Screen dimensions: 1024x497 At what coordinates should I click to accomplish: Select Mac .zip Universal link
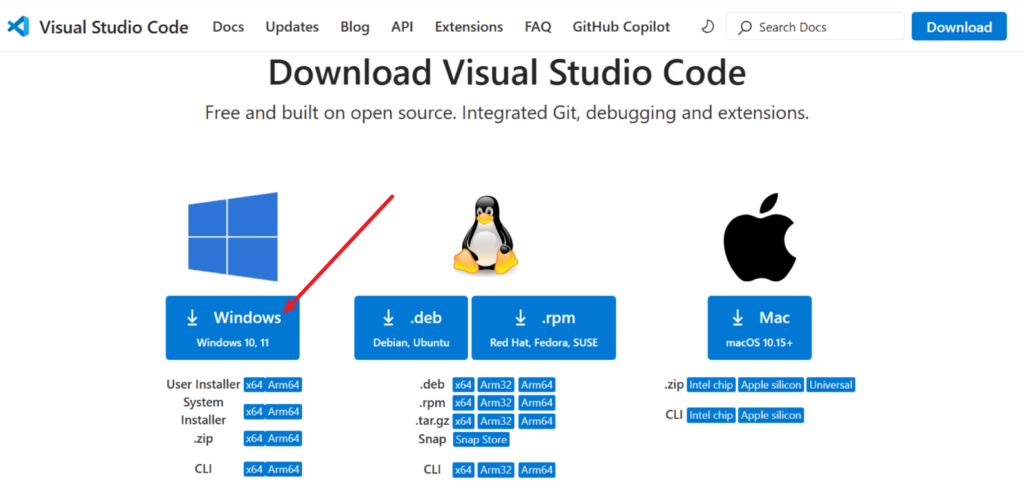(x=831, y=385)
